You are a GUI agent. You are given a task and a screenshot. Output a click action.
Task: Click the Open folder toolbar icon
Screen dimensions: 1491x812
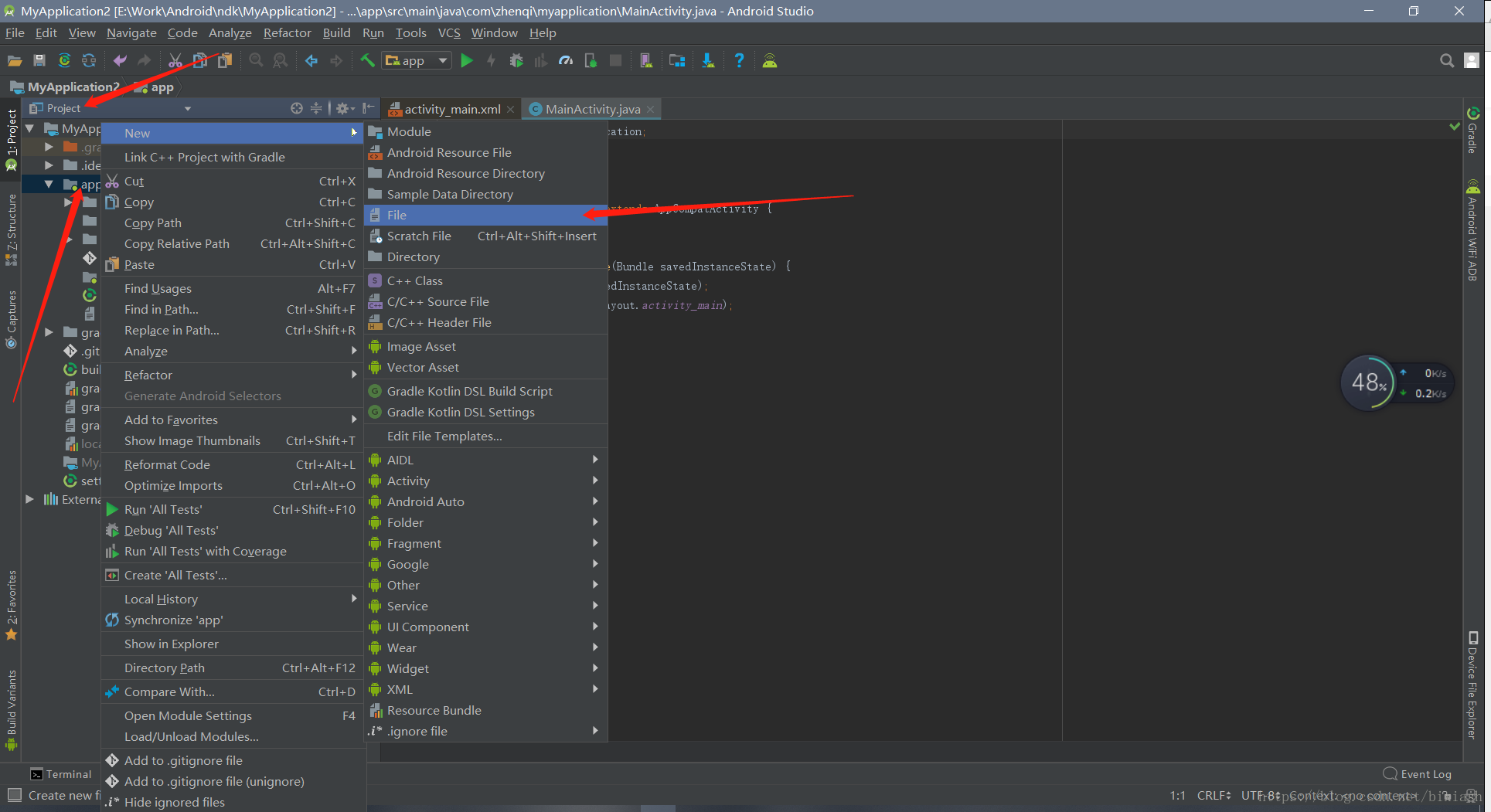(14, 60)
